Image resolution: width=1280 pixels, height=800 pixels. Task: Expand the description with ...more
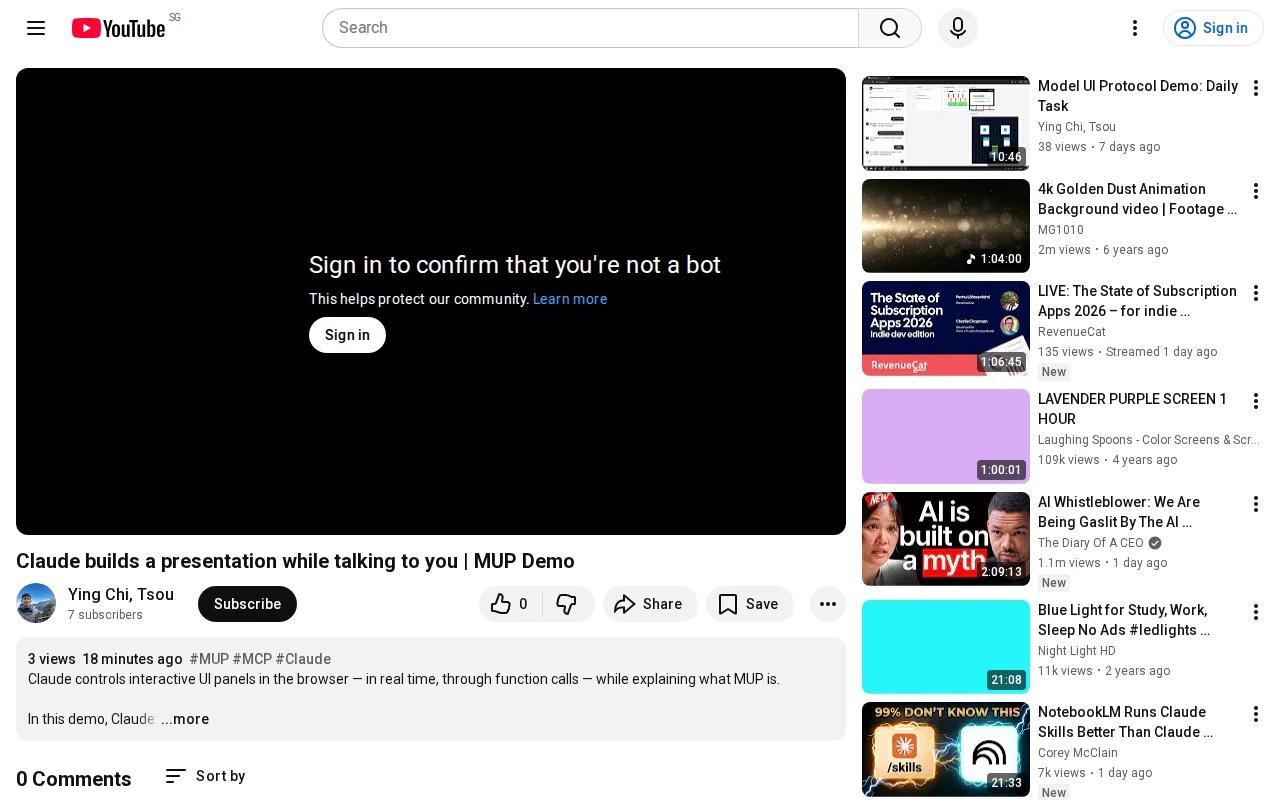pyautogui.click(x=185, y=719)
